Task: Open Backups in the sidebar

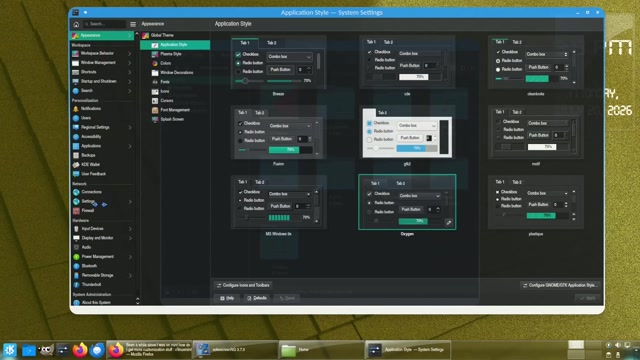Action: click(x=102, y=156)
